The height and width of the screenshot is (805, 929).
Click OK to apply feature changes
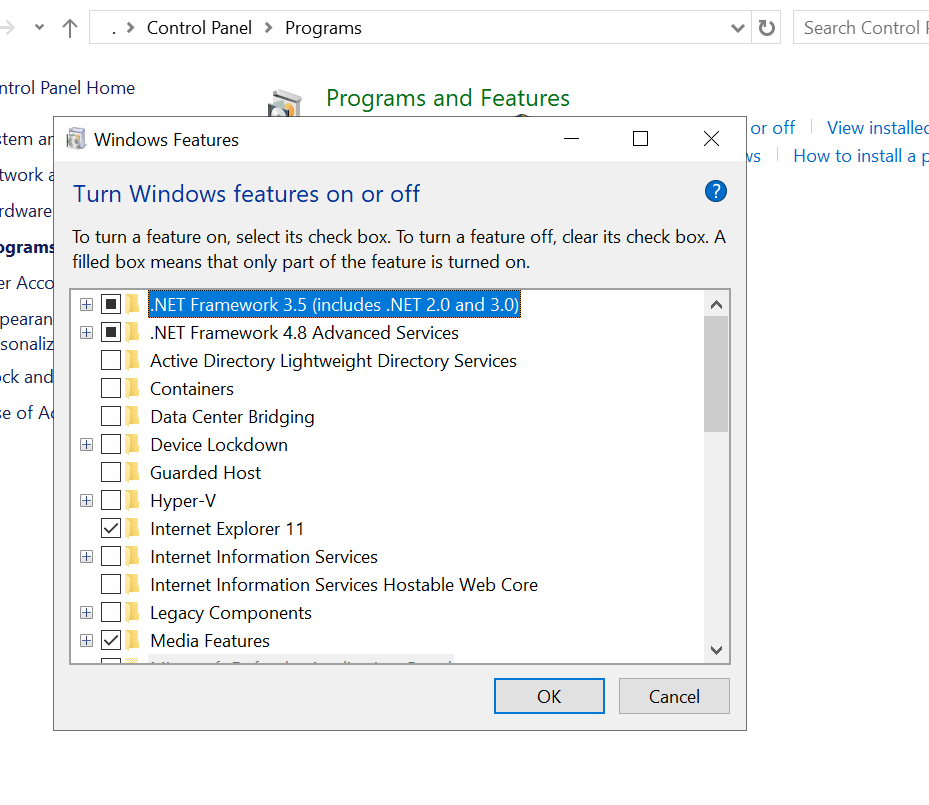(549, 696)
